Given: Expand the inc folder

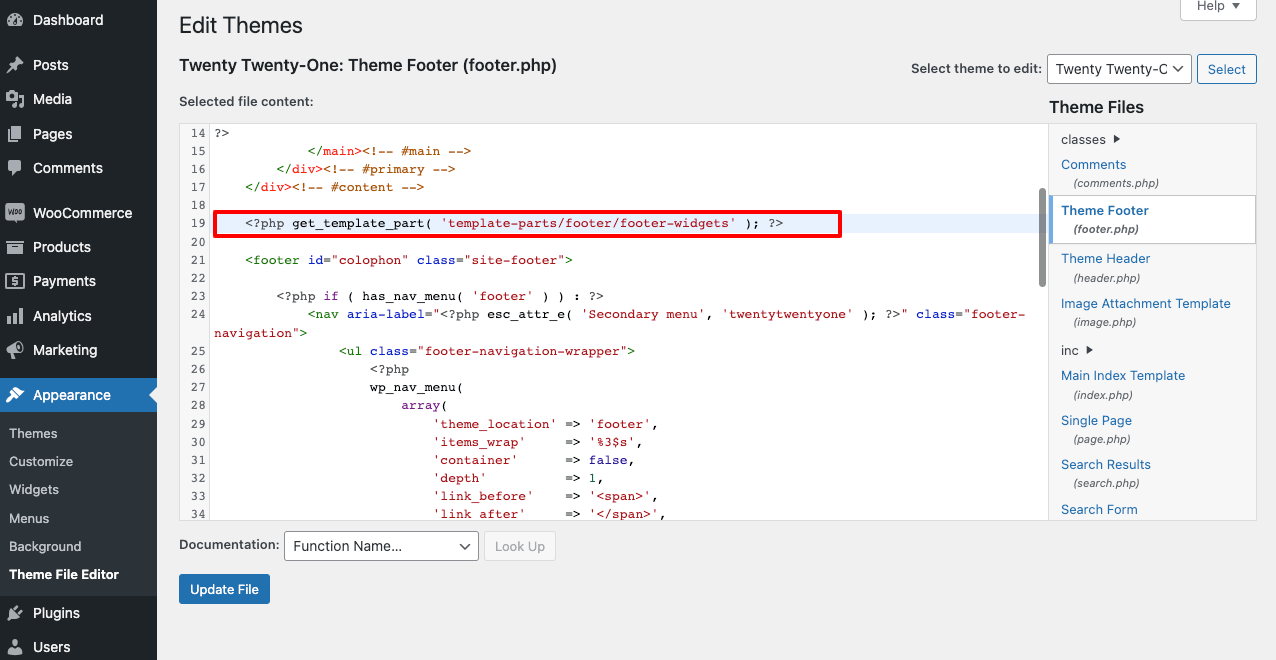Looking at the screenshot, I should (1077, 350).
